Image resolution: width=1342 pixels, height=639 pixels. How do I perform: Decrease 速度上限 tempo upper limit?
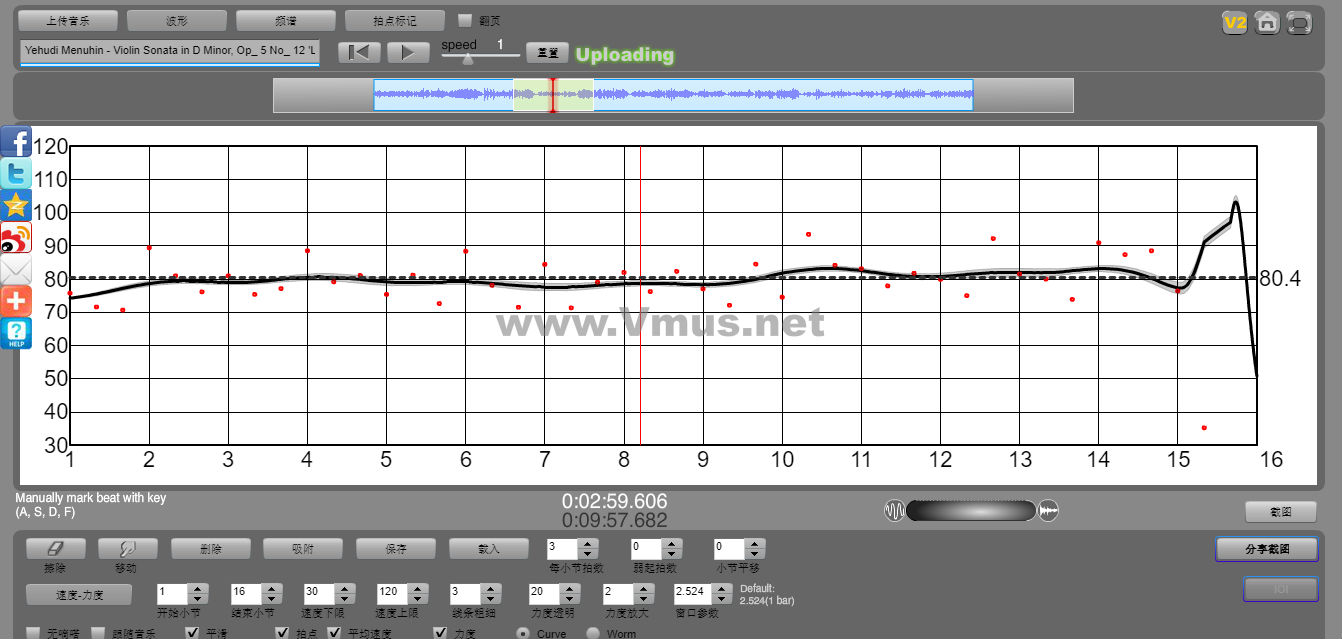click(419, 597)
